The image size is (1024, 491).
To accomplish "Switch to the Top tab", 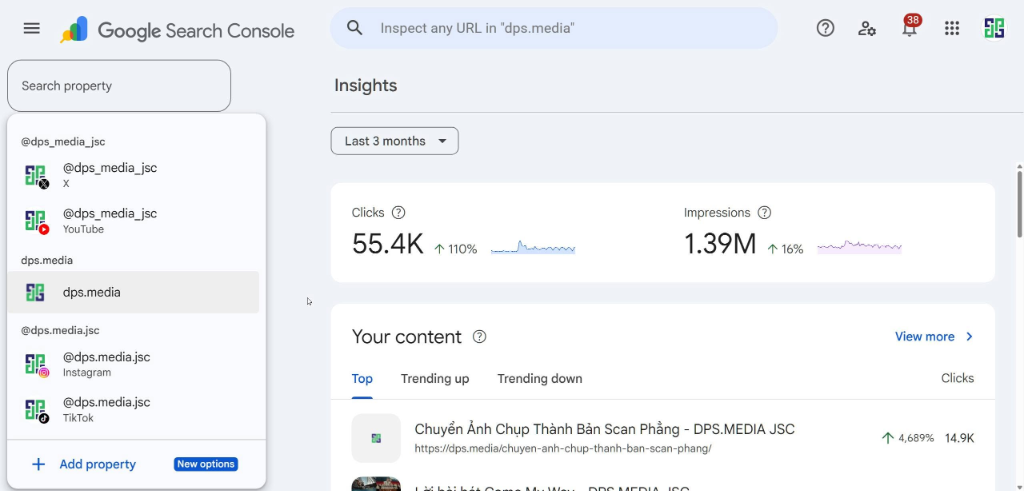I will (x=362, y=379).
